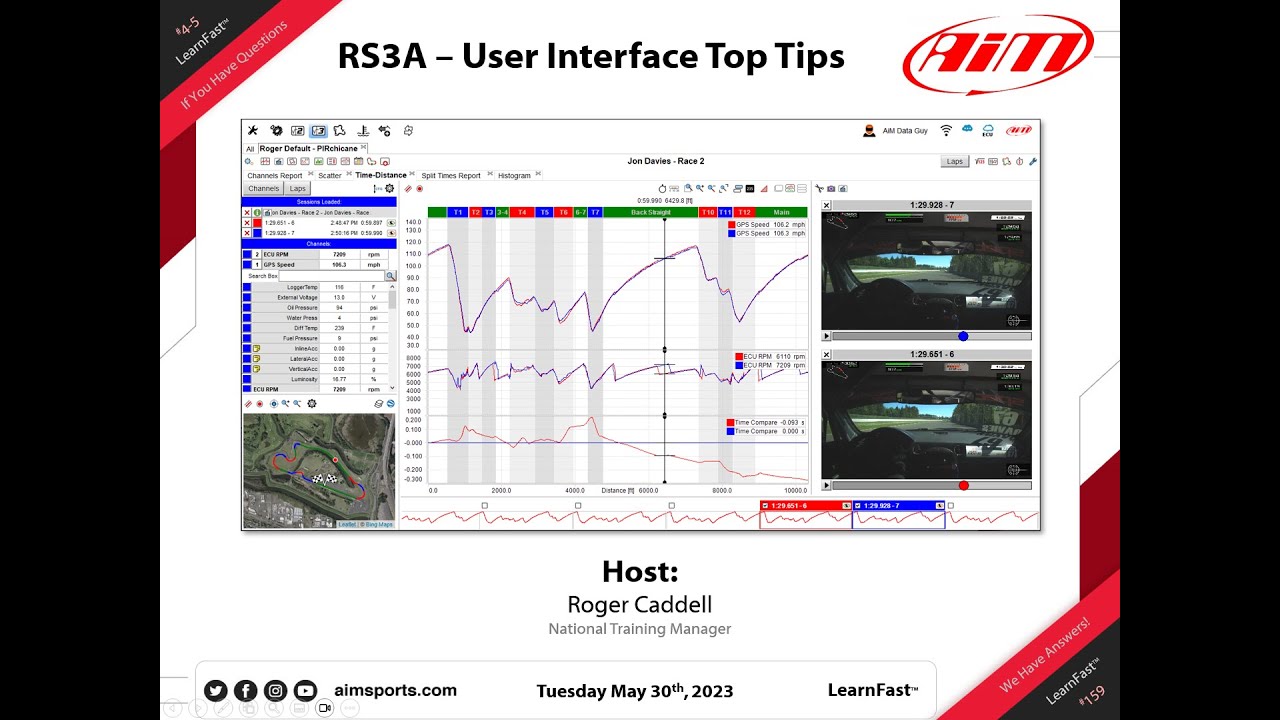The height and width of the screenshot is (720, 1280).
Task: Click the WiFi connection icon
Action: pyautogui.click(x=946, y=131)
